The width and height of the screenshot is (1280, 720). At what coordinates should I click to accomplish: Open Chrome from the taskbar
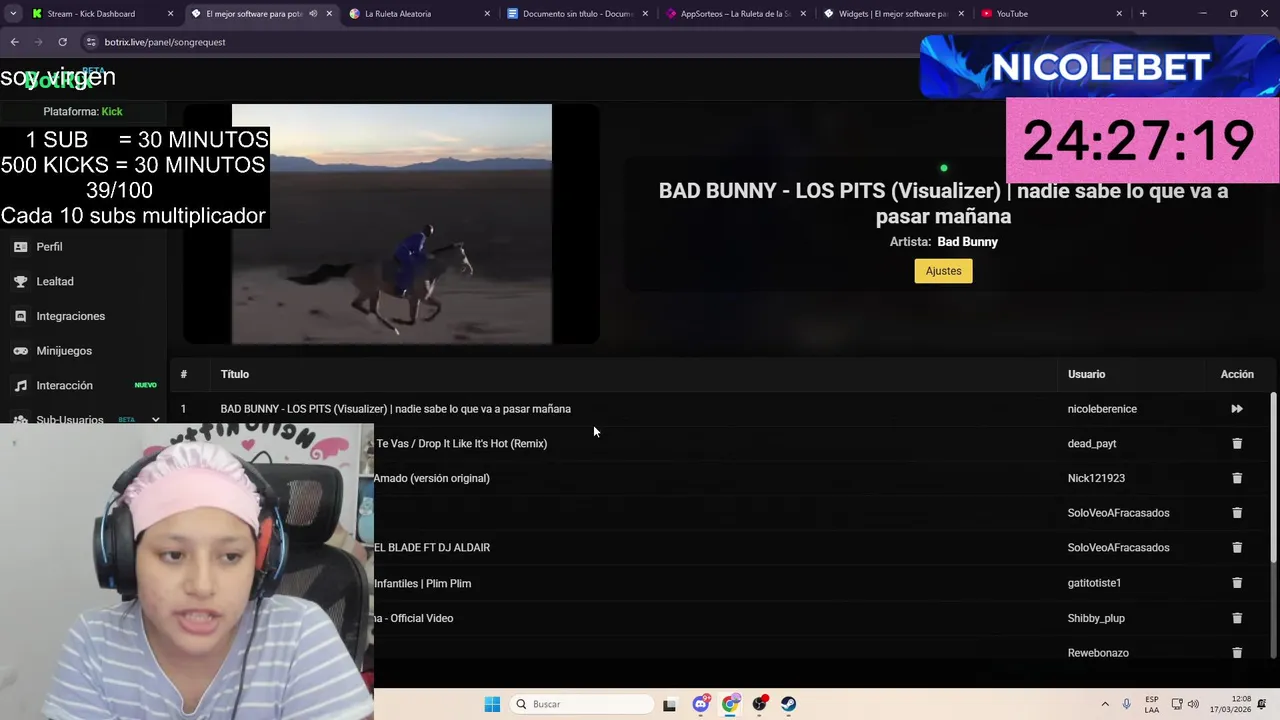731,704
